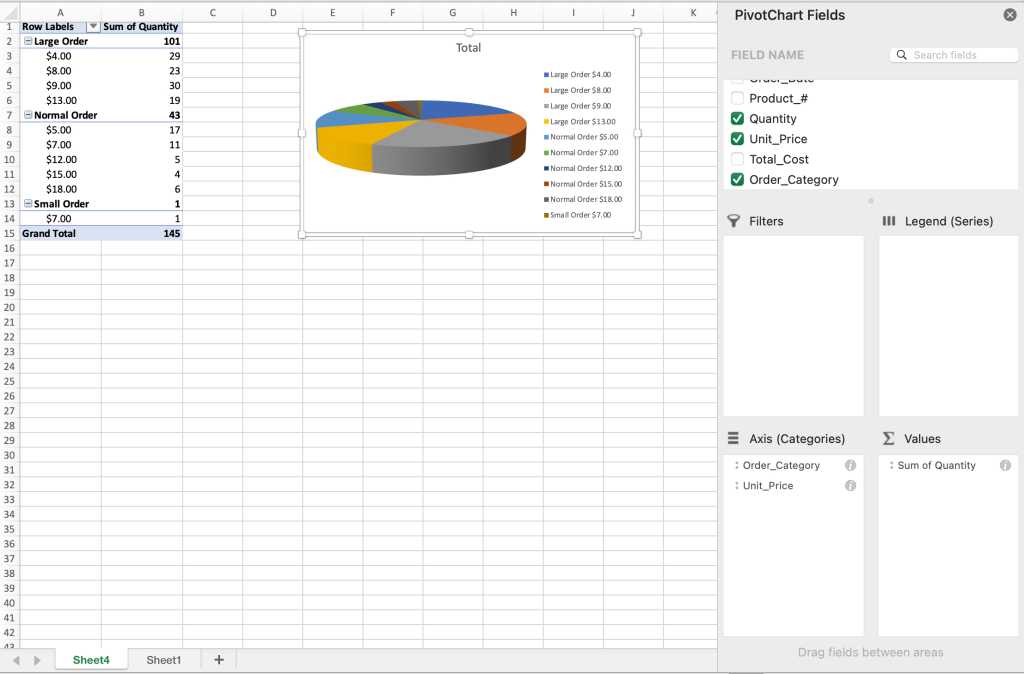The image size is (1024, 674).
Task: Click the Filters funnel icon
Action: 733,221
